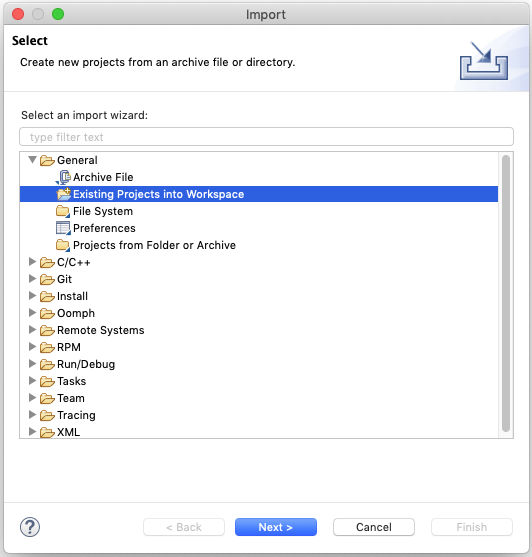Click the wizard list vertical scrollbar
The width and height of the screenshot is (532, 557).
pyautogui.click(x=506, y=294)
